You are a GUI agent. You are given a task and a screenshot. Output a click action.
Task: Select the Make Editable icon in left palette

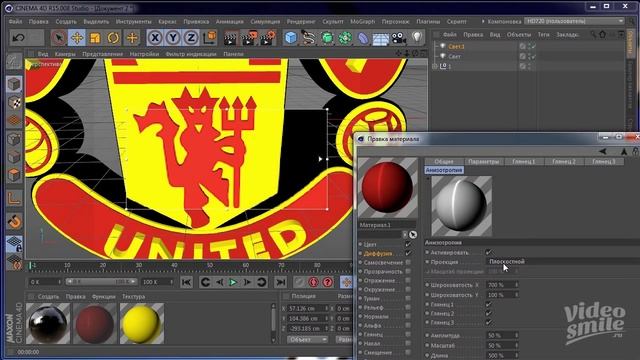point(14,62)
